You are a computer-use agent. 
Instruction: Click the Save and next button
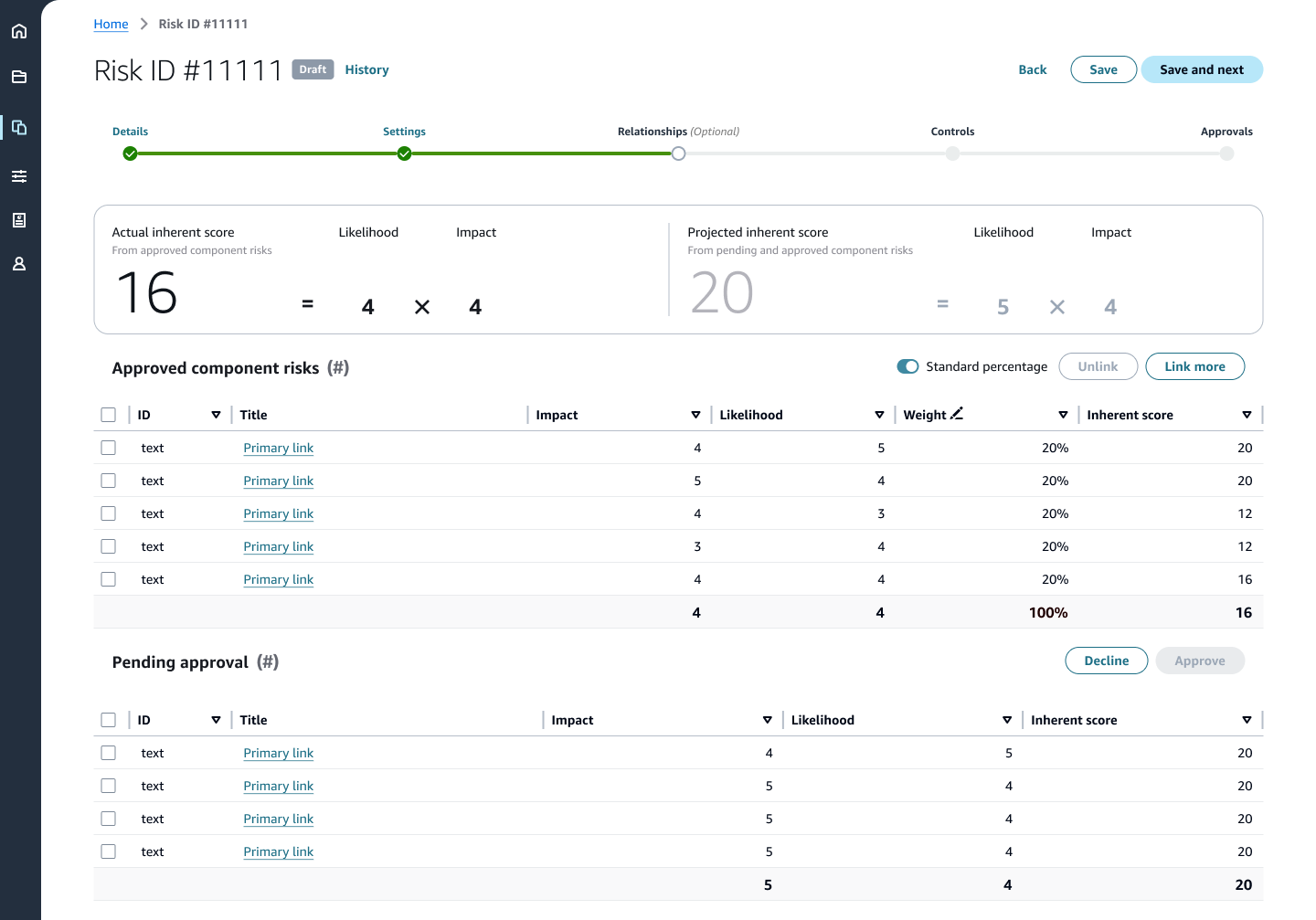coord(1202,69)
